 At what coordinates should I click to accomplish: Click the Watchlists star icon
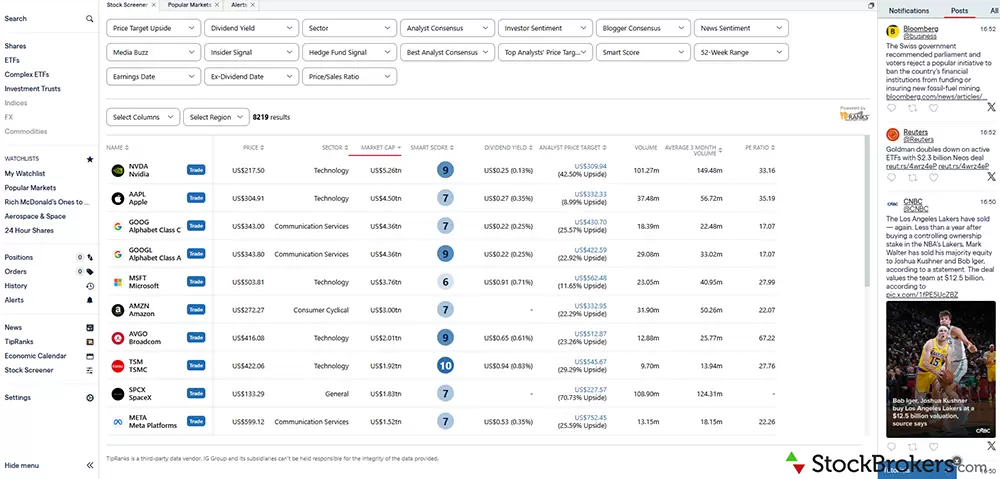click(x=90, y=159)
